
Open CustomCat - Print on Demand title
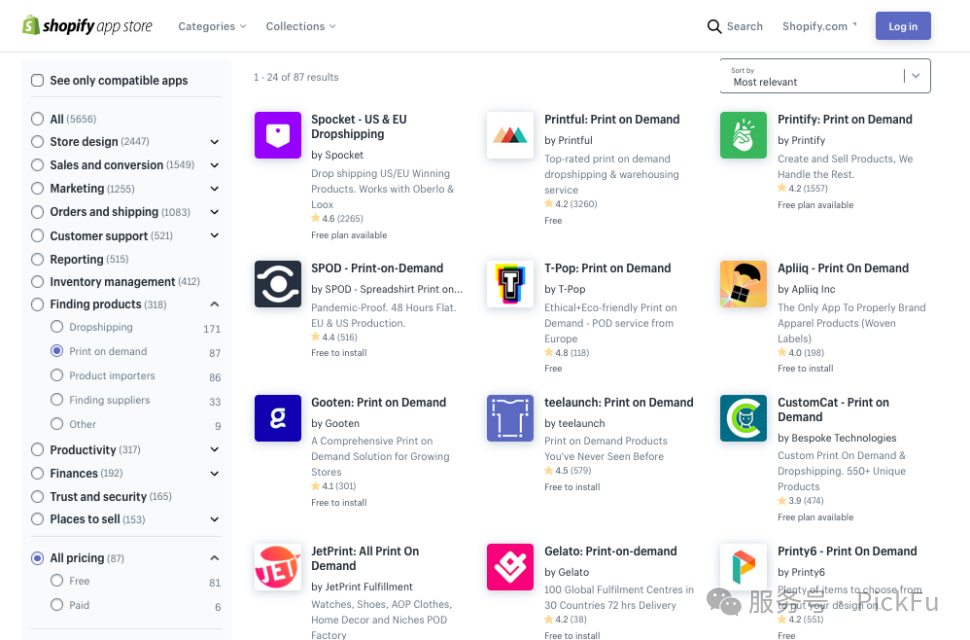tap(833, 410)
